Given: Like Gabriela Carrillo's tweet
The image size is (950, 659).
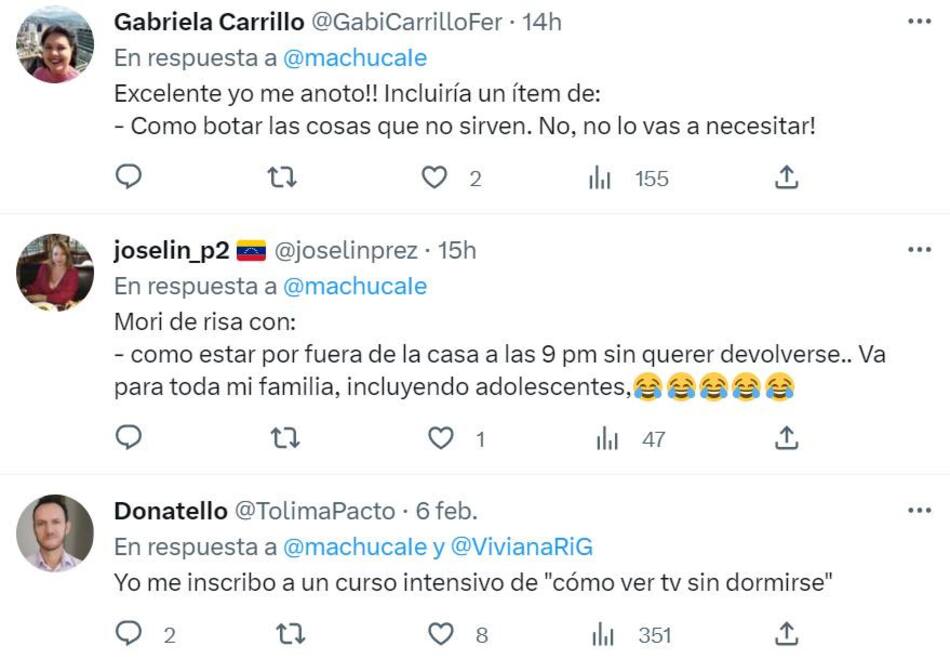Looking at the screenshot, I should coord(433,178).
